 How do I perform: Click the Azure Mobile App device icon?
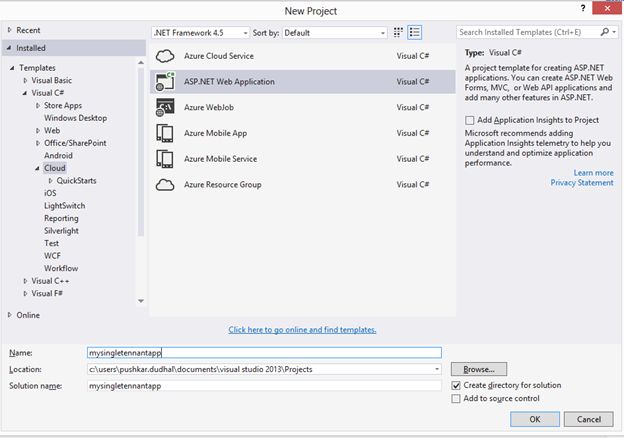pyautogui.click(x=165, y=133)
